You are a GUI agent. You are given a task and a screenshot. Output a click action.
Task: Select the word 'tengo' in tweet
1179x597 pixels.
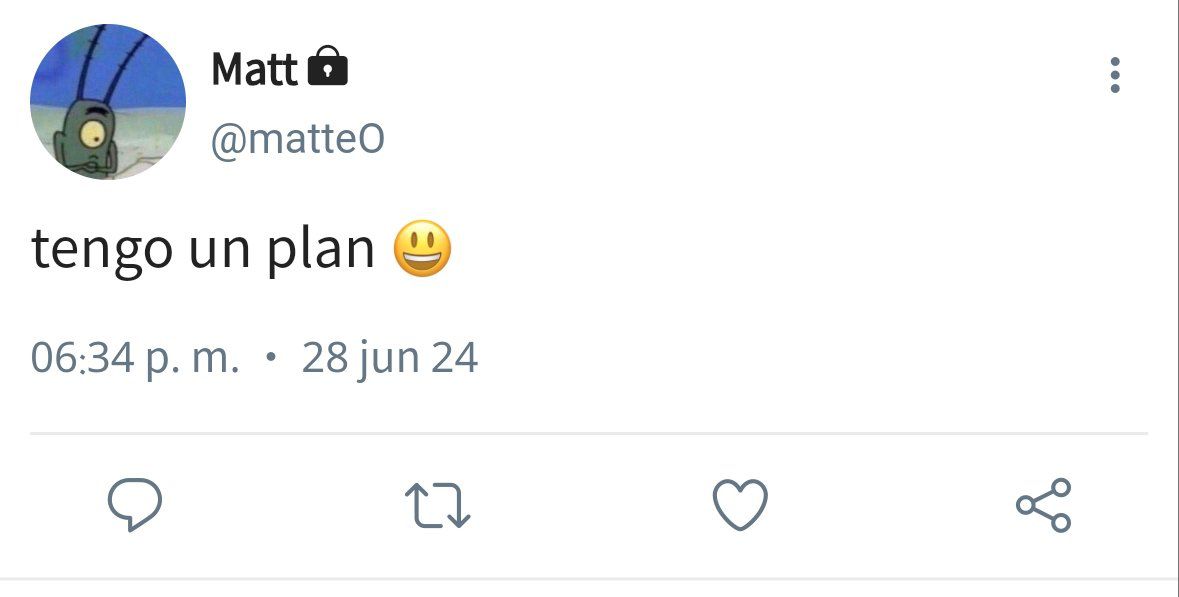(x=102, y=250)
